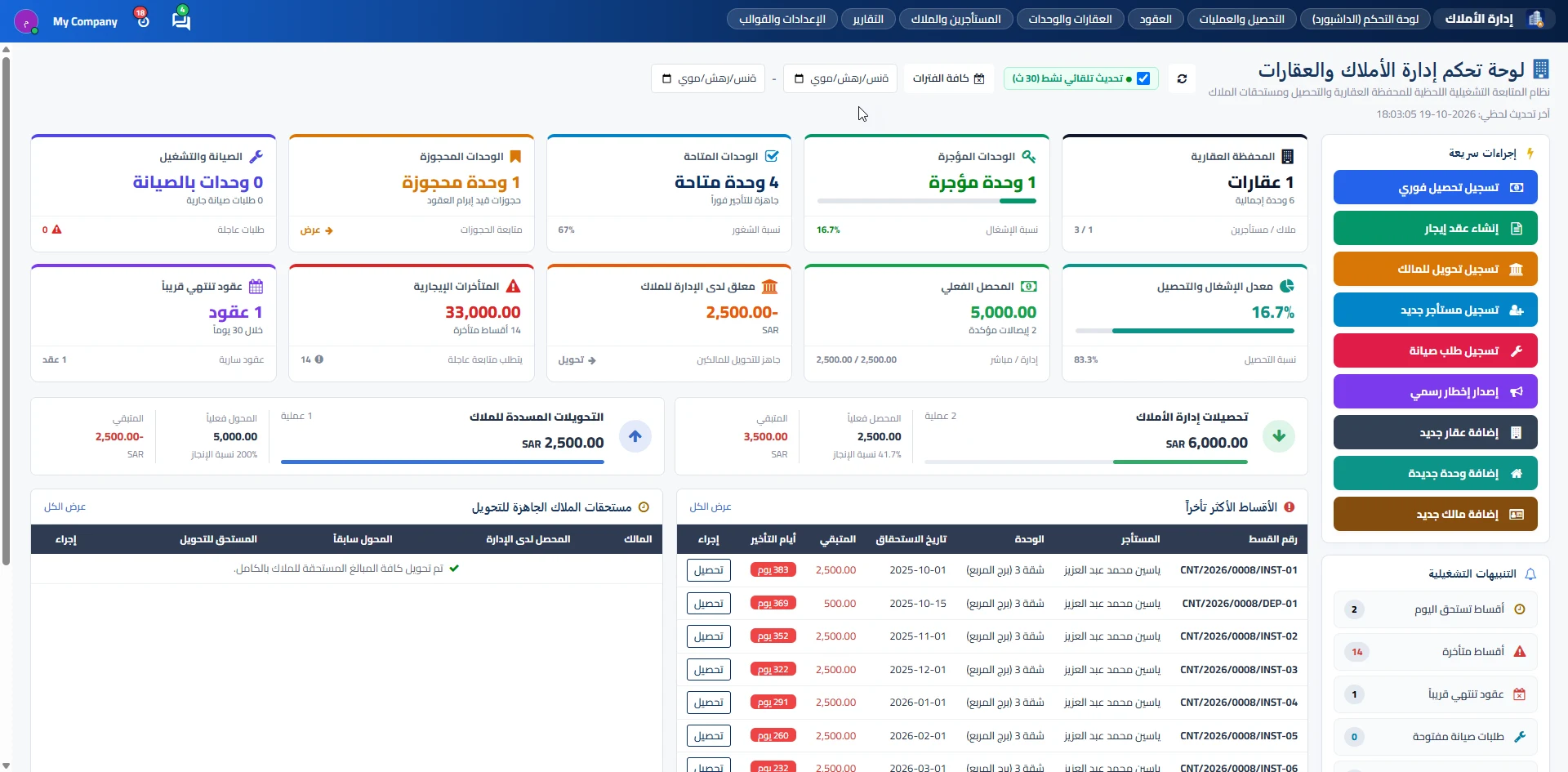The width and height of the screenshot is (1568, 772).
Task: Click the green down-arrow icon in تحصيلات إدارة الأملاك
Action: tap(1279, 436)
